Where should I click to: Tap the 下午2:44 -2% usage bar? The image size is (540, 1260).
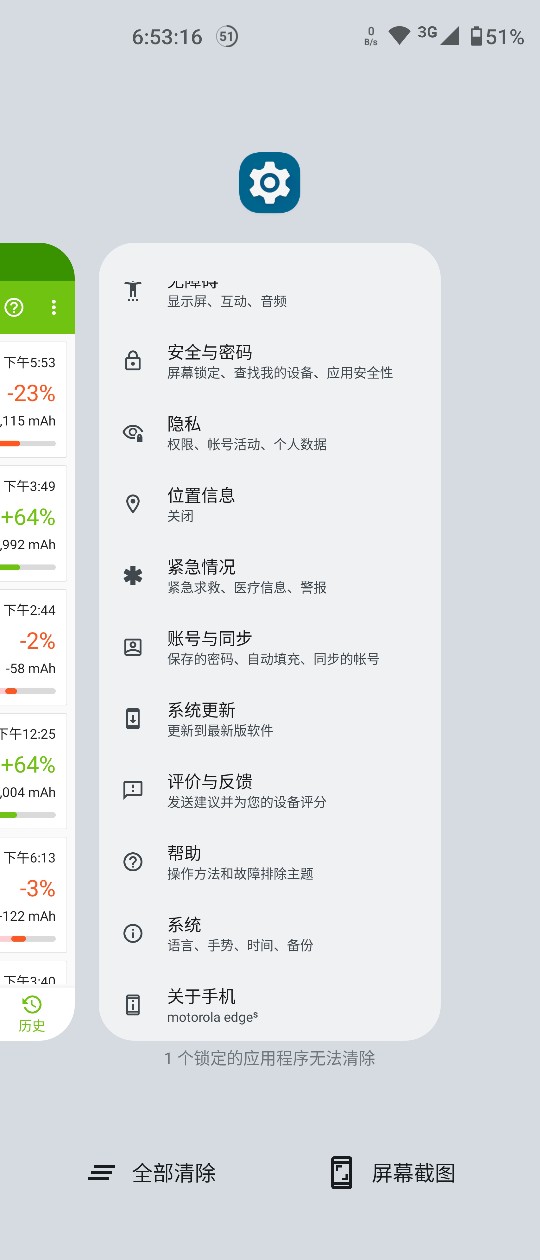28,691
